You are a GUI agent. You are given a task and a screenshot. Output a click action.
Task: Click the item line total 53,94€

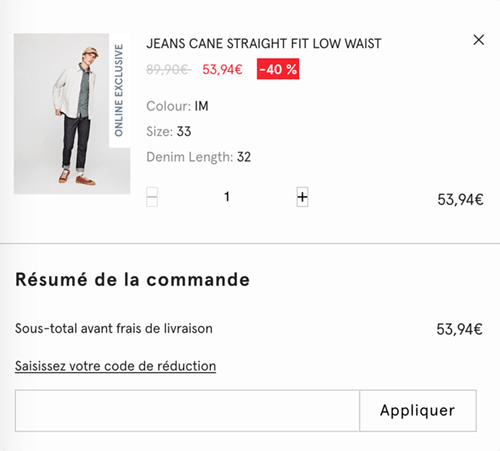pos(460,200)
